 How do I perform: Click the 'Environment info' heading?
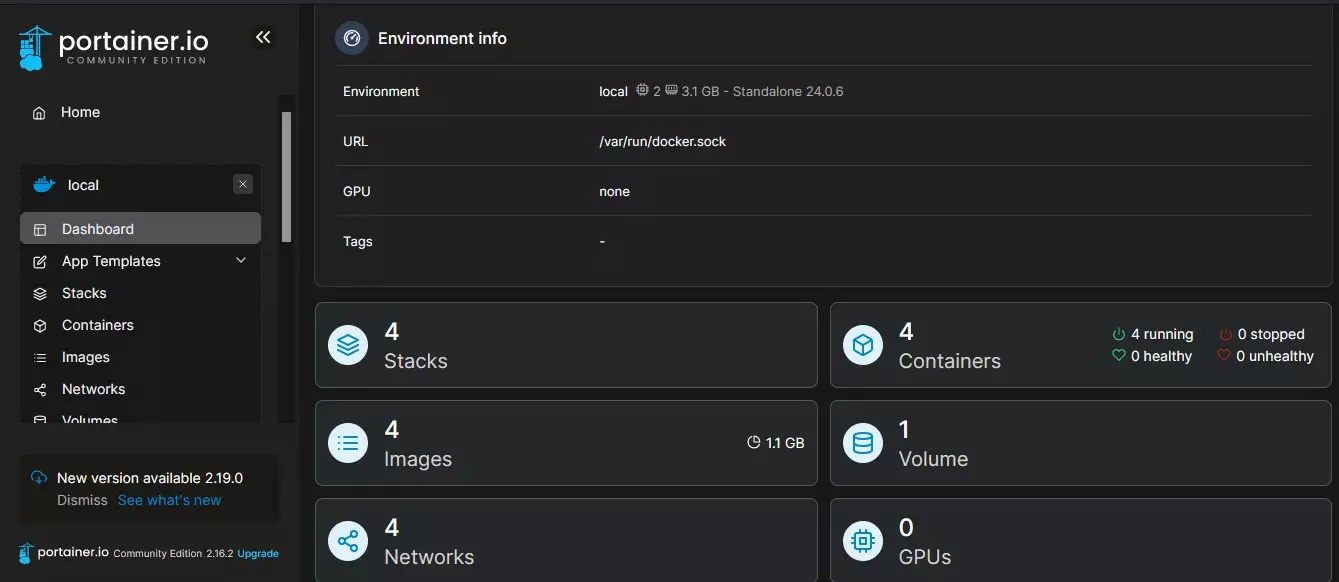[x=442, y=38]
